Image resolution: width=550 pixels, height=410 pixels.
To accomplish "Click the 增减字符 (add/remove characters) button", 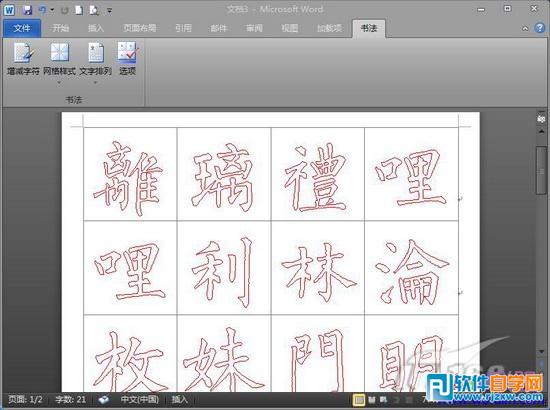I will 23,59.
